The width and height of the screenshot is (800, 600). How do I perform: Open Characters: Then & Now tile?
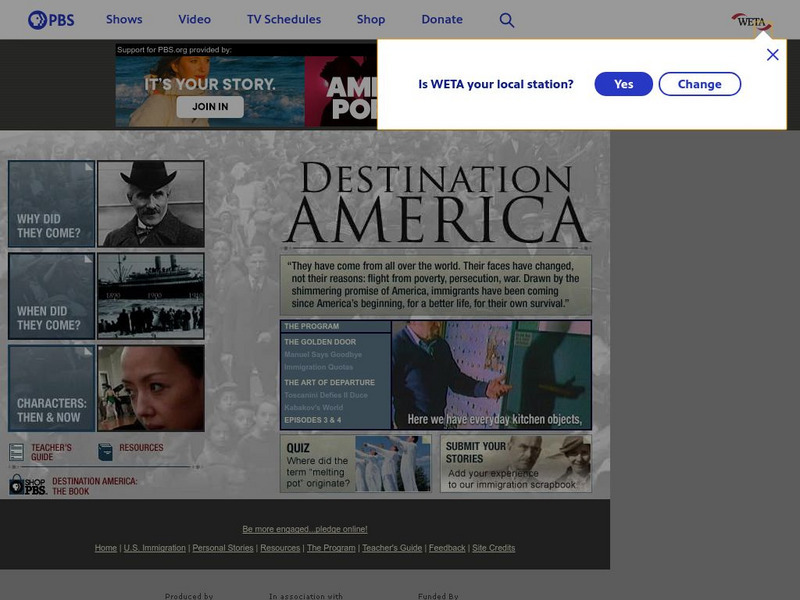[51, 388]
